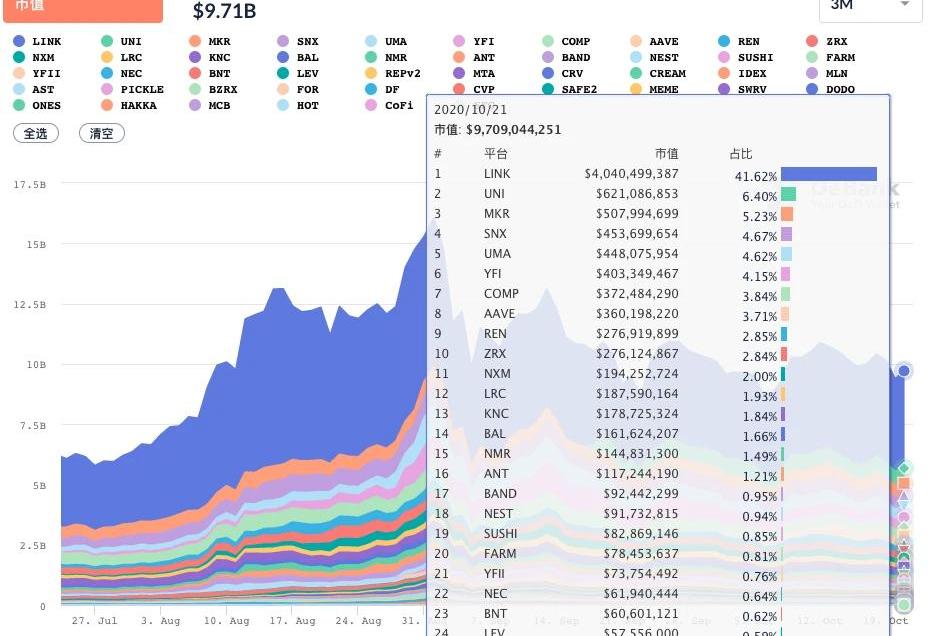Hide the COMP series from chart
The image size is (934, 636).
click(x=575, y=42)
